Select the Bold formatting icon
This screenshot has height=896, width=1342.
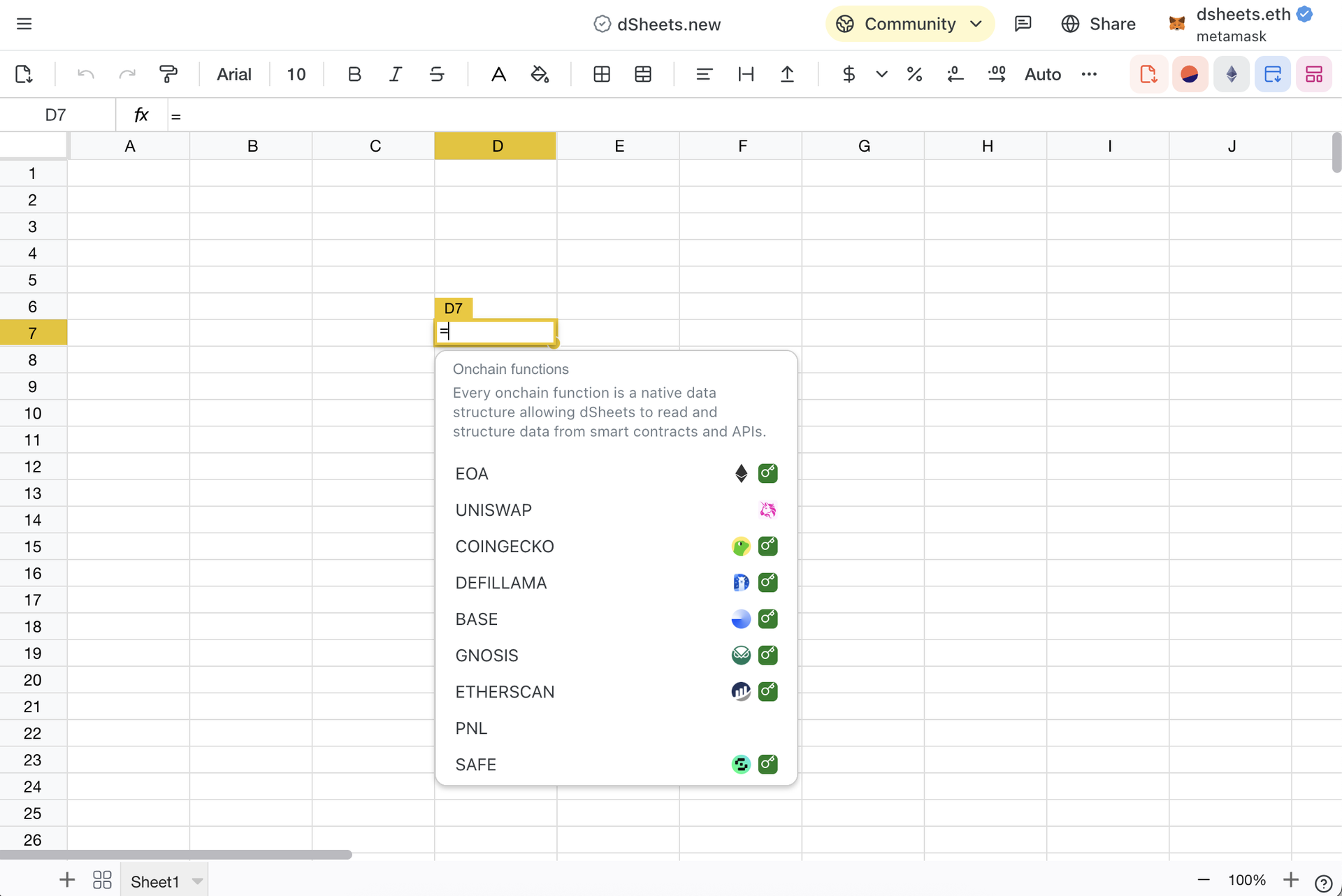pos(354,74)
